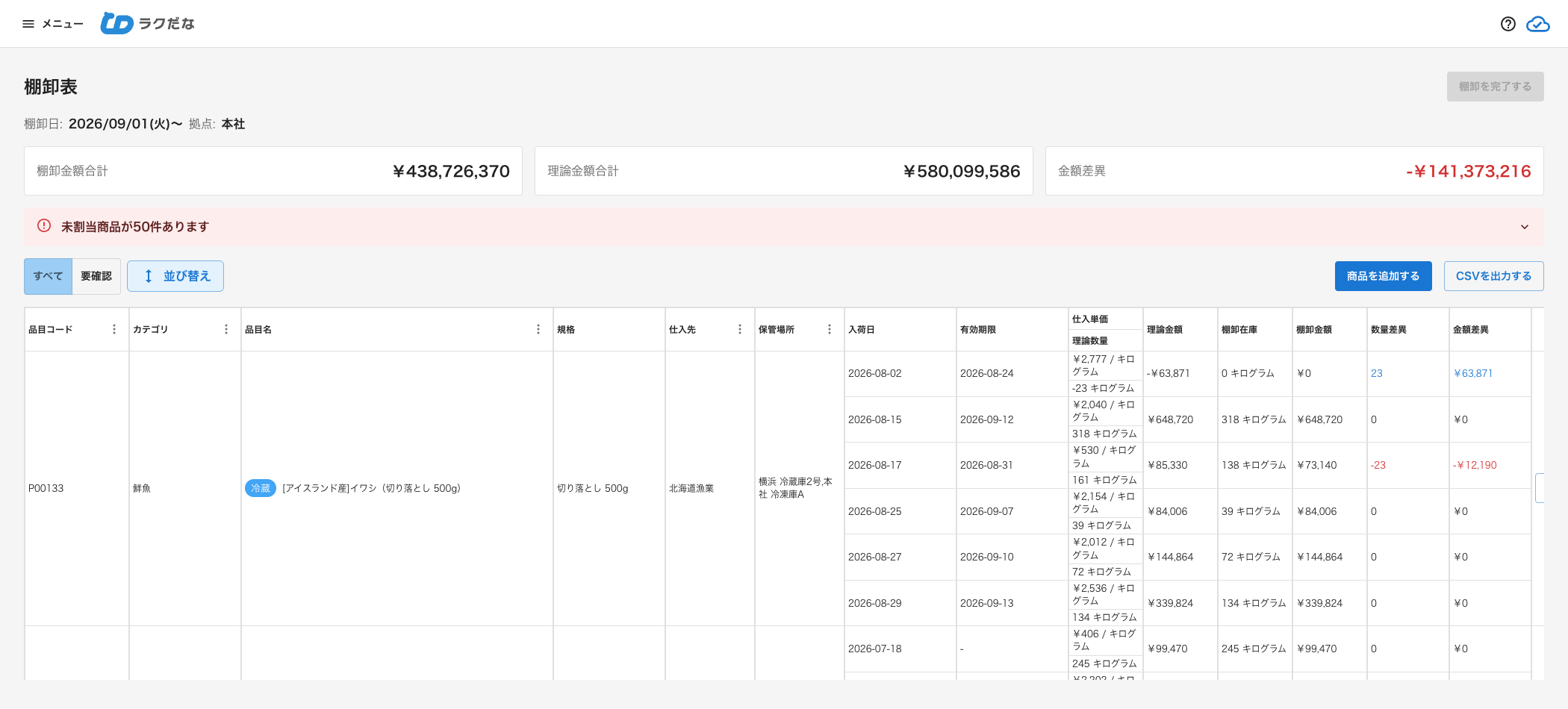Click 棚卸在庫 value 318 キログラム
Image resolution: width=1568 pixels, height=709 pixels.
point(1254,419)
